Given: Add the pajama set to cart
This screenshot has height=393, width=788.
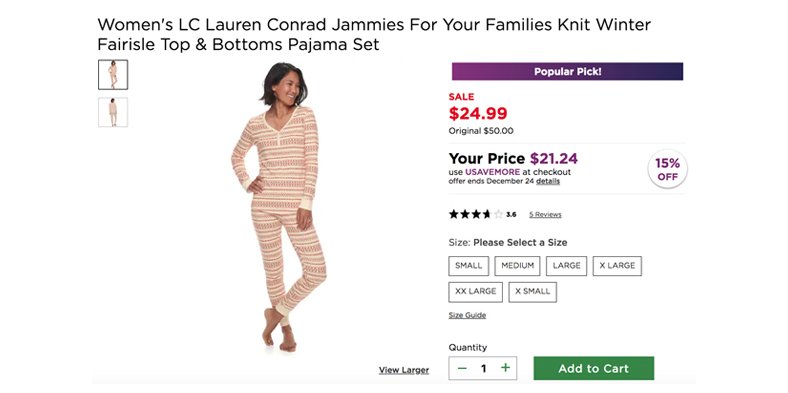Looking at the screenshot, I should pos(594,368).
